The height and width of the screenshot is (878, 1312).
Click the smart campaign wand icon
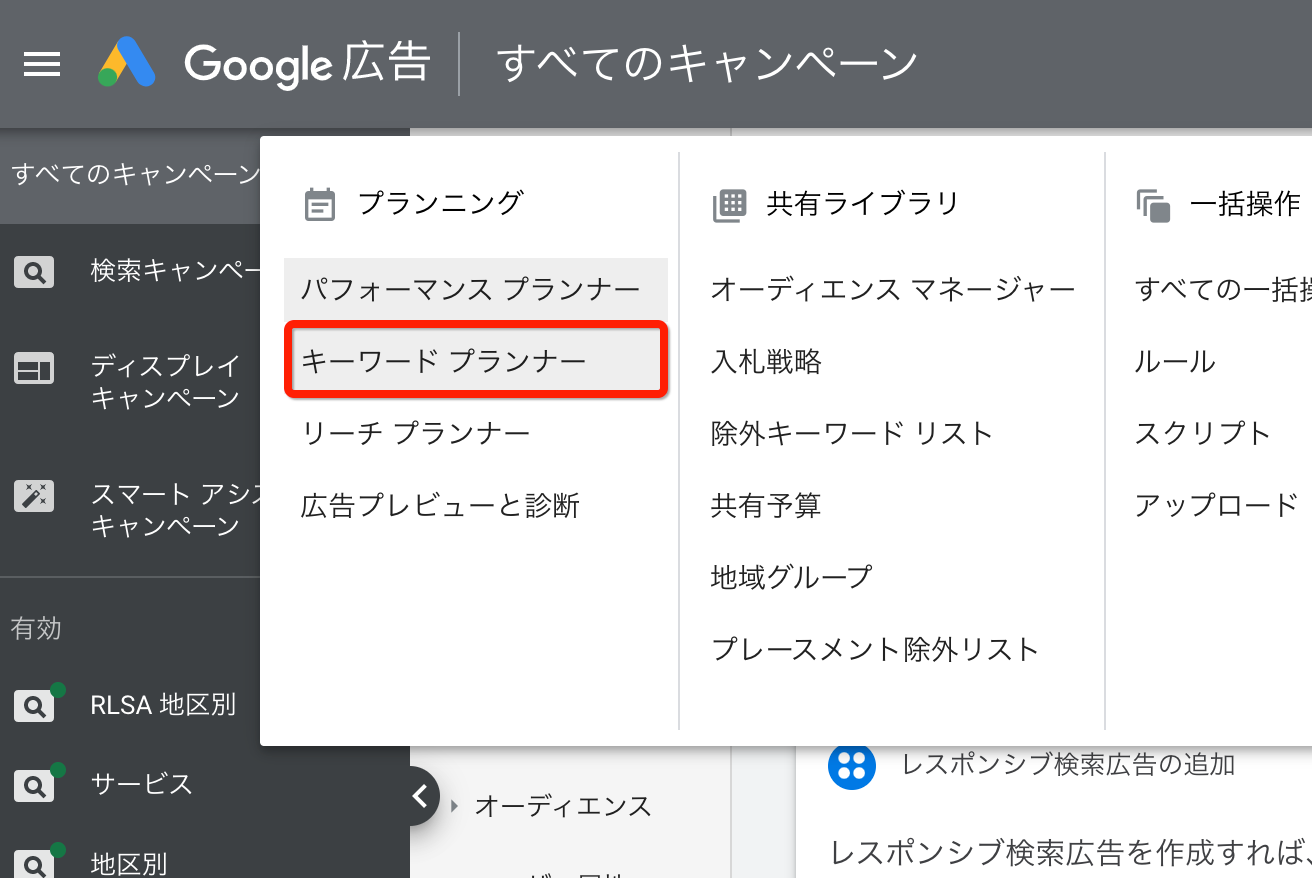pos(34,496)
